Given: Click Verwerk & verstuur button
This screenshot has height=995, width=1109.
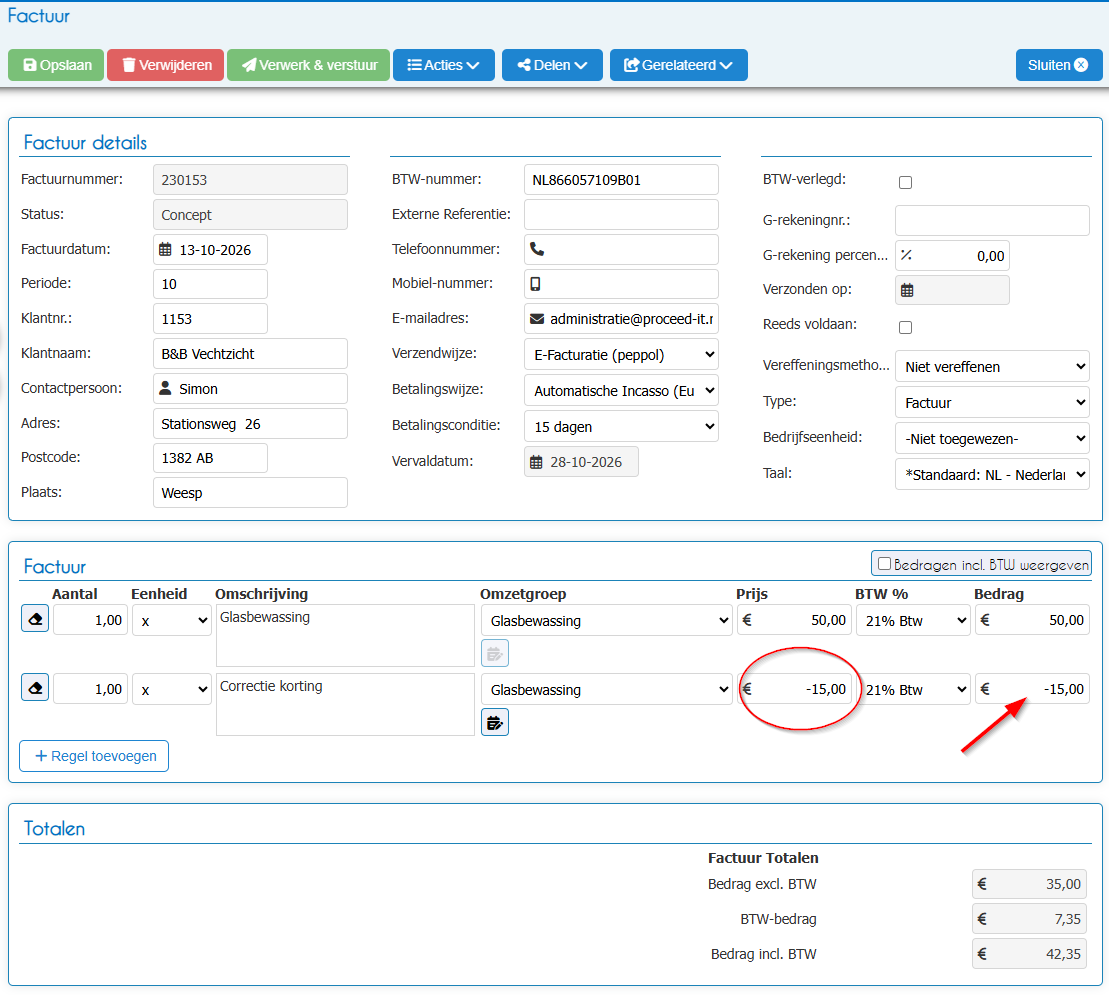Looking at the screenshot, I should click(308, 65).
